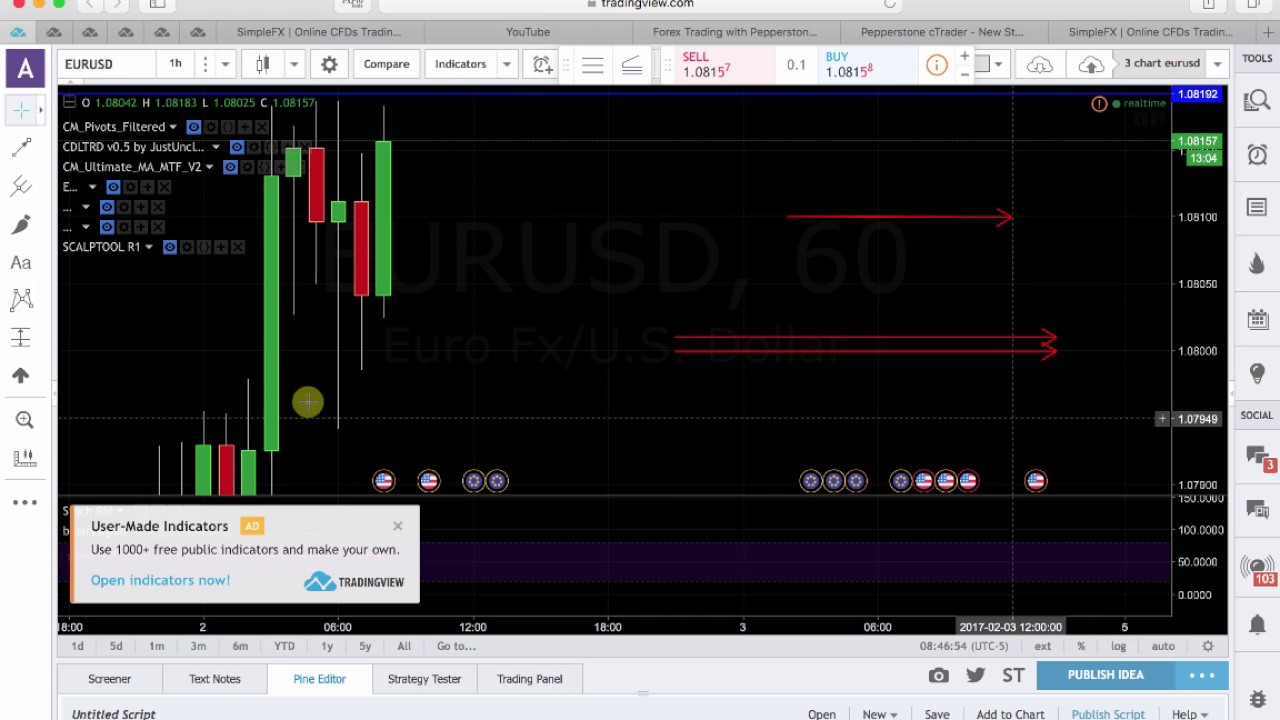Toggle extended hours 'ext' option
This screenshot has height=720, width=1280.
(1042, 646)
